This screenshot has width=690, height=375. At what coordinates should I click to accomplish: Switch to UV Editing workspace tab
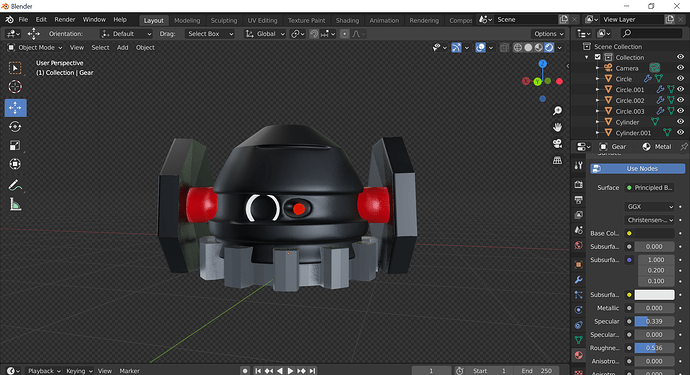[262, 20]
